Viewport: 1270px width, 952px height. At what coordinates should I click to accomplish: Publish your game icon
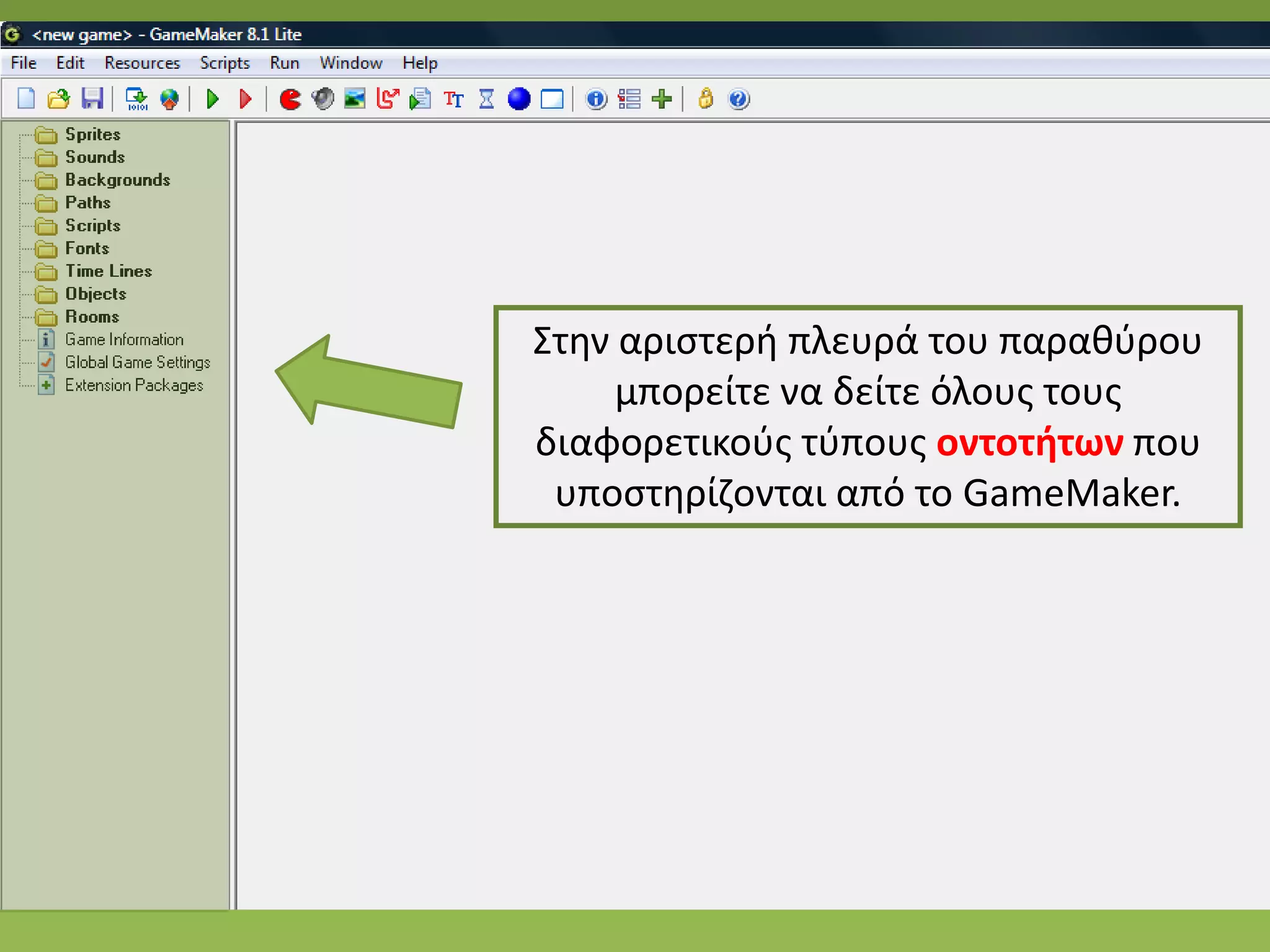tap(169, 99)
